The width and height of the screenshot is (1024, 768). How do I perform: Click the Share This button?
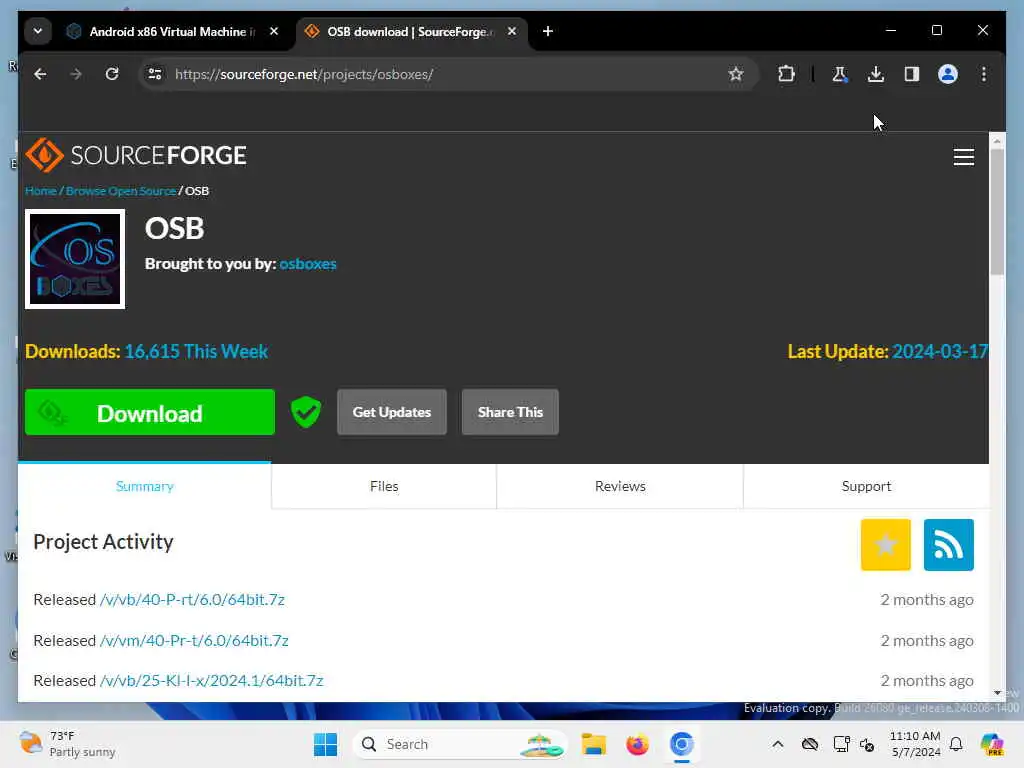pyautogui.click(x=510, y=412)
